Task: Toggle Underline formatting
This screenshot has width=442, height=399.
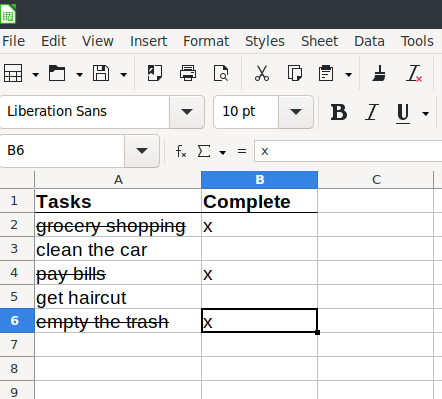Action: (x=403, y=113)
